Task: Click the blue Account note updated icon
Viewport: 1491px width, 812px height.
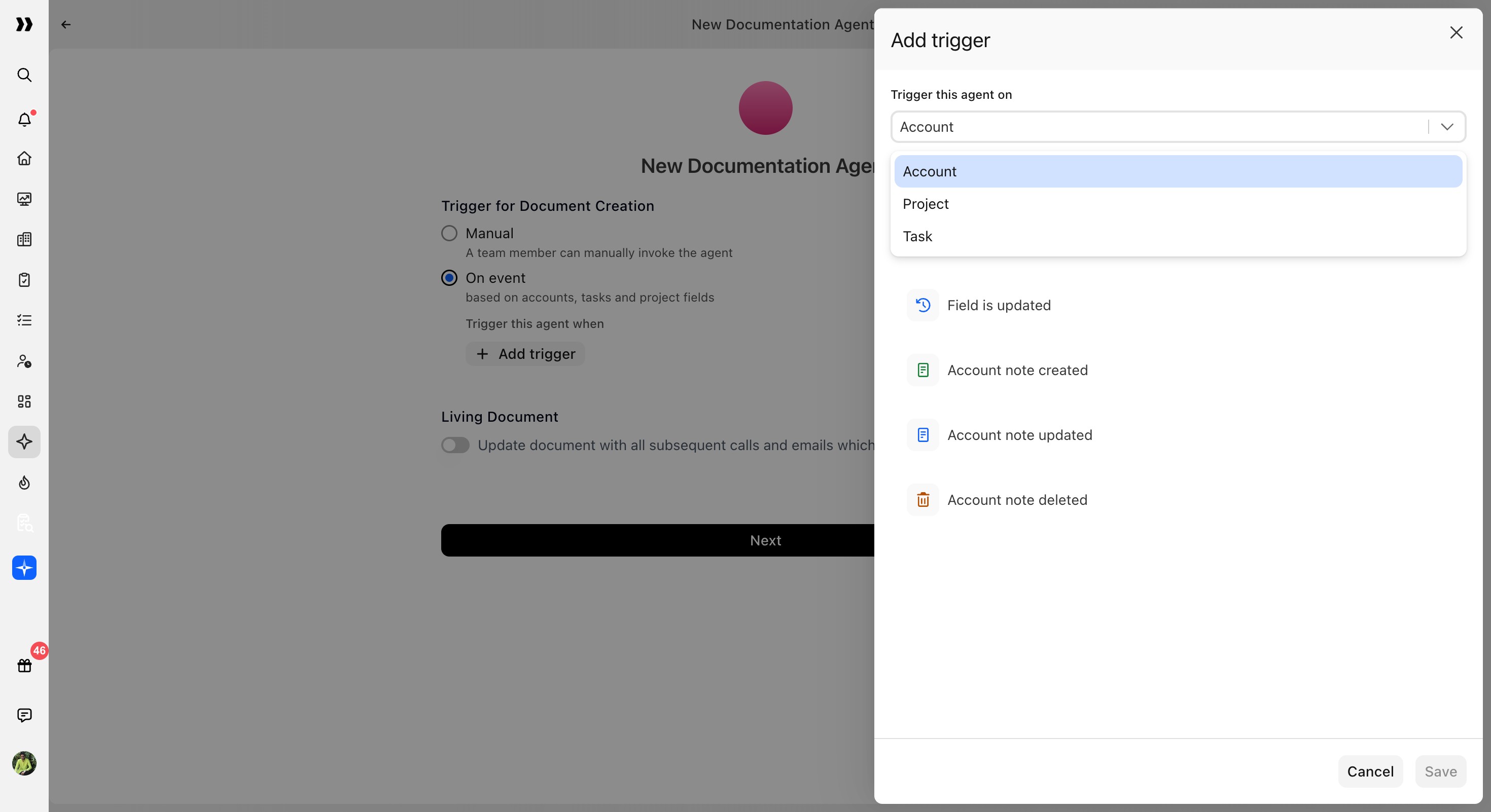Action: pyautogui.click(x=923, y=435)
